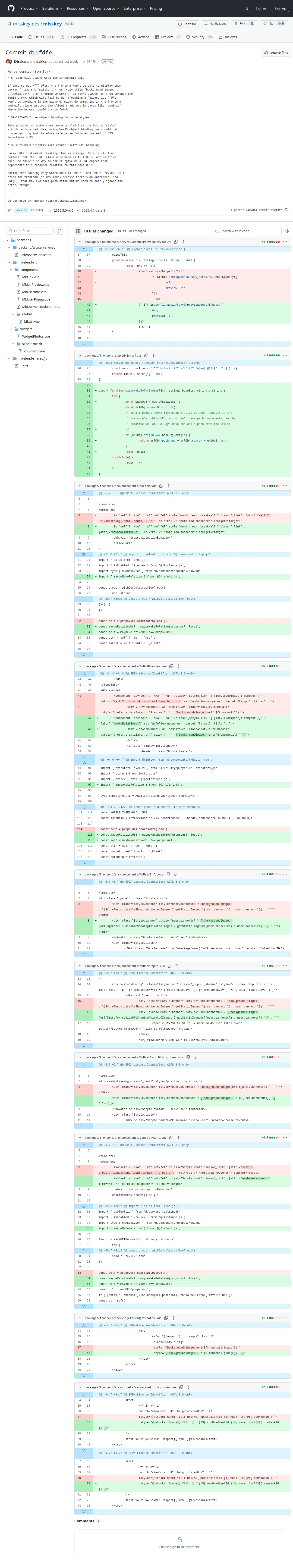
Task: Open the GitHub homepage logo
Action: point(11,9)
